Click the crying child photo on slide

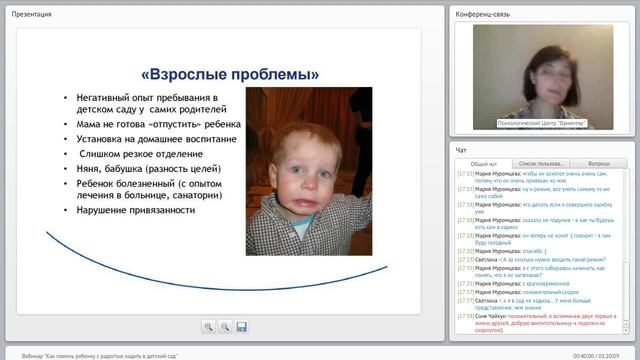click(309, 171)
